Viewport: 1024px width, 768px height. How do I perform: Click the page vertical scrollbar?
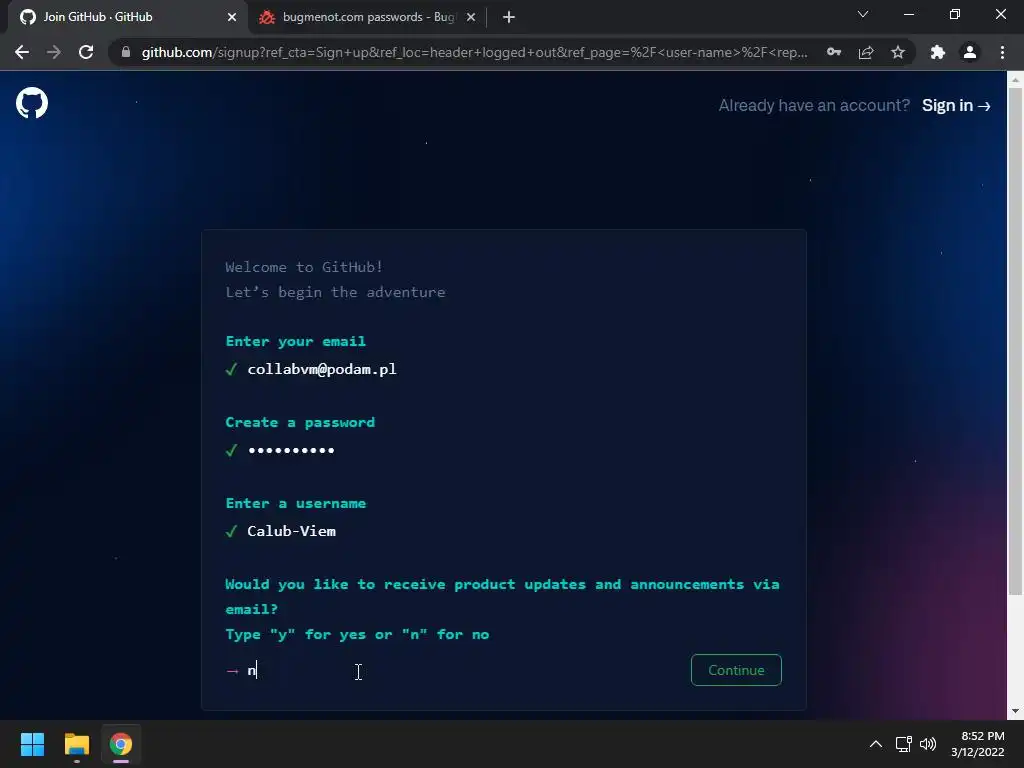(1015, 342)
